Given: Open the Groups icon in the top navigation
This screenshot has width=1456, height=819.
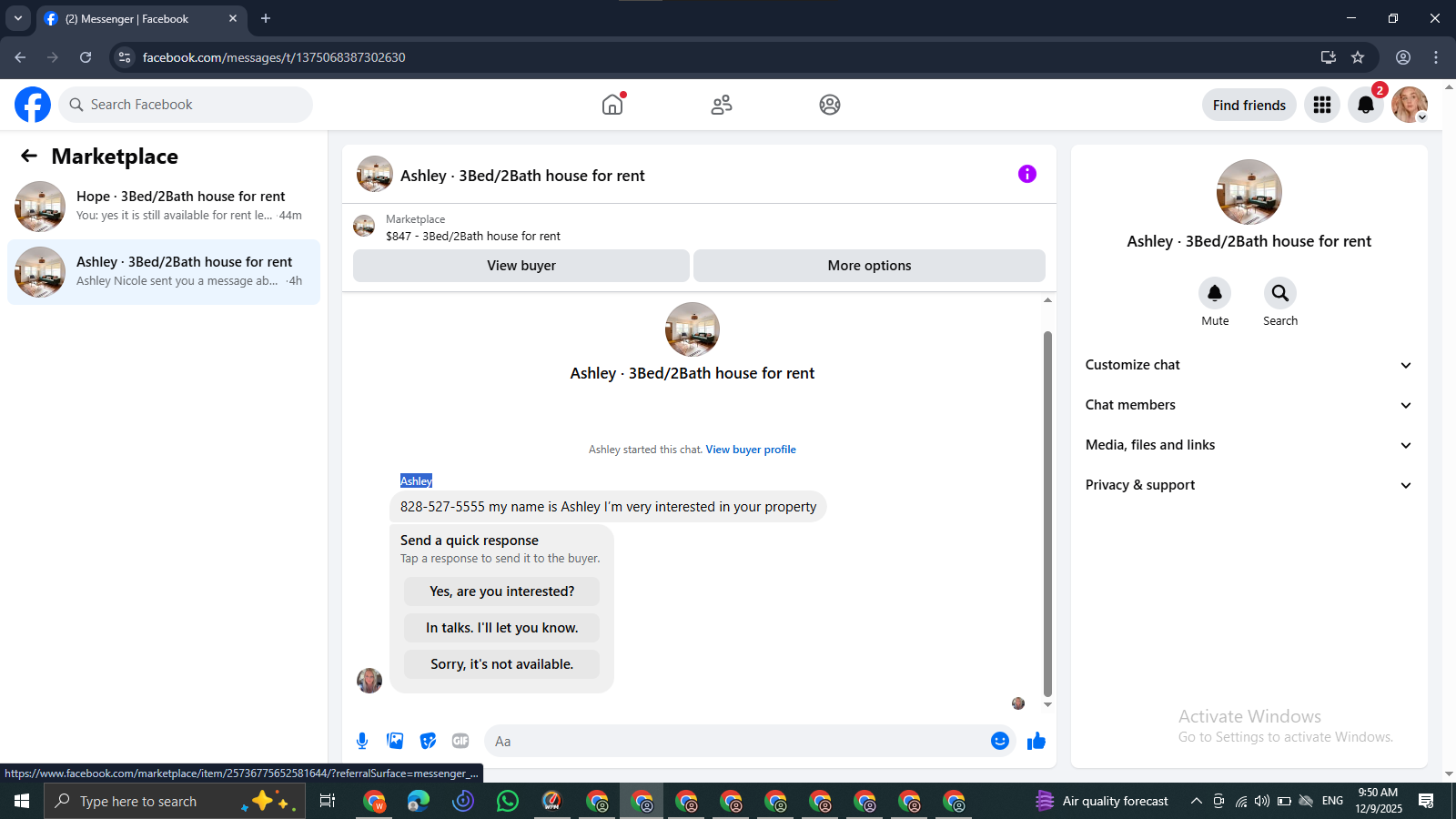Looking at the screenshot, I should pyautogui.click(x=830, y=105).
